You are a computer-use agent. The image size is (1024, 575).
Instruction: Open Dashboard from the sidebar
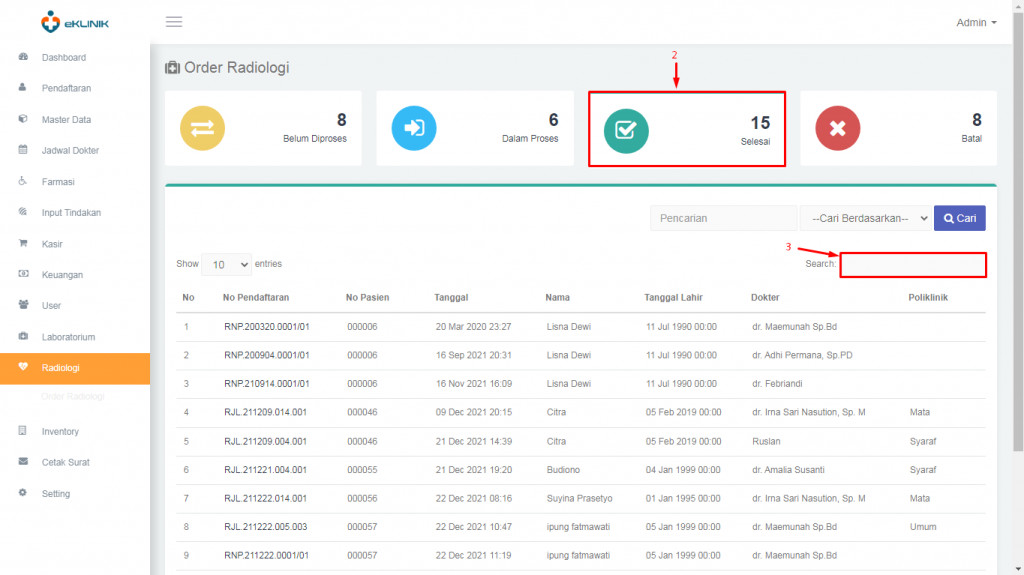pos(63,57)
